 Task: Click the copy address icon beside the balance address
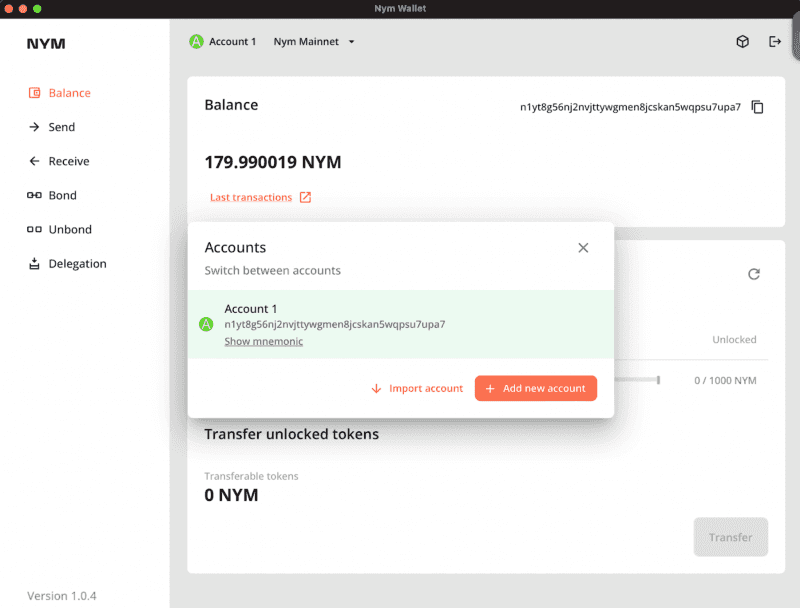[x=757, y=107]
